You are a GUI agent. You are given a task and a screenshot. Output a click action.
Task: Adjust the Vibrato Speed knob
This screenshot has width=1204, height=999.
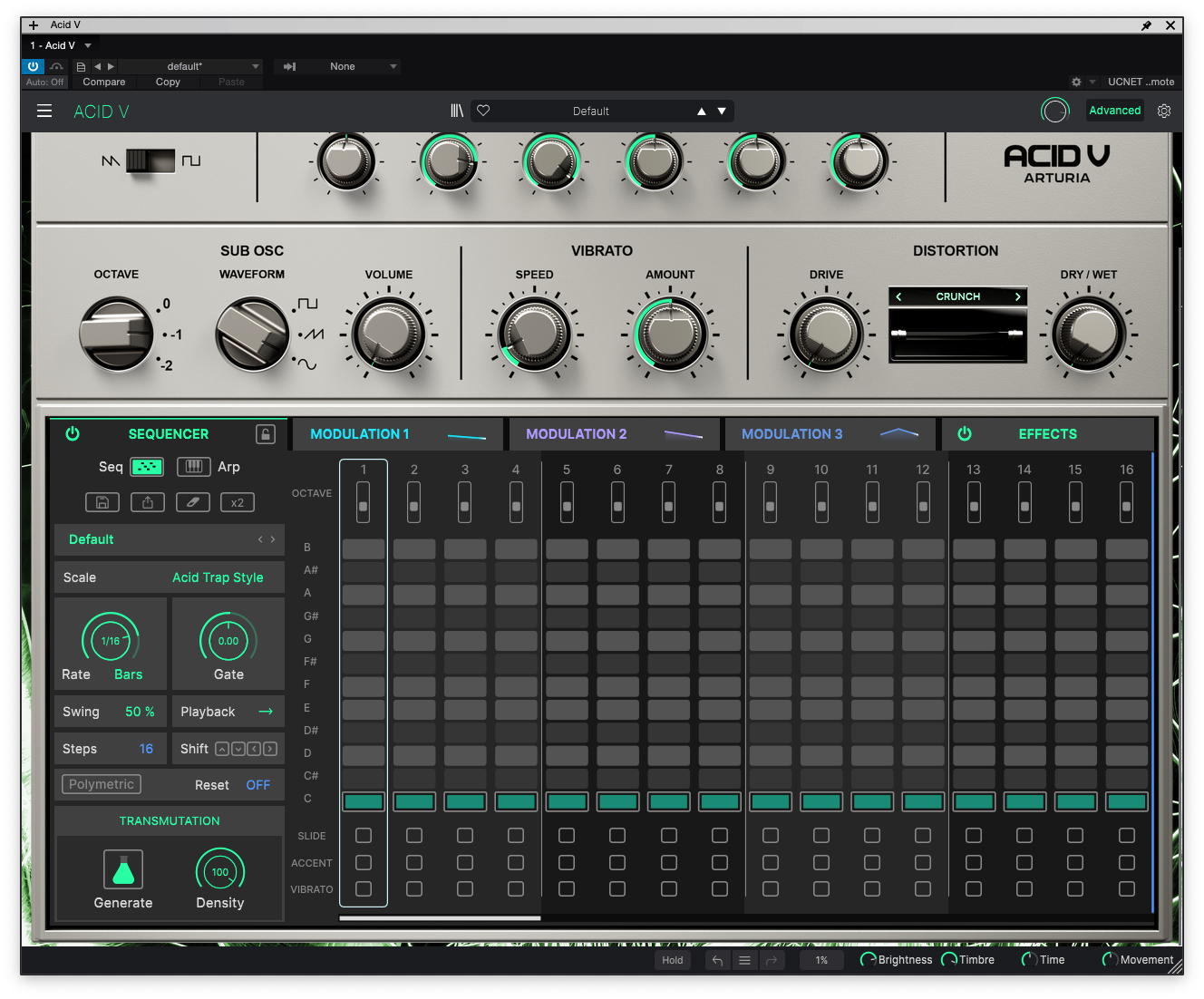click(535, 335)
